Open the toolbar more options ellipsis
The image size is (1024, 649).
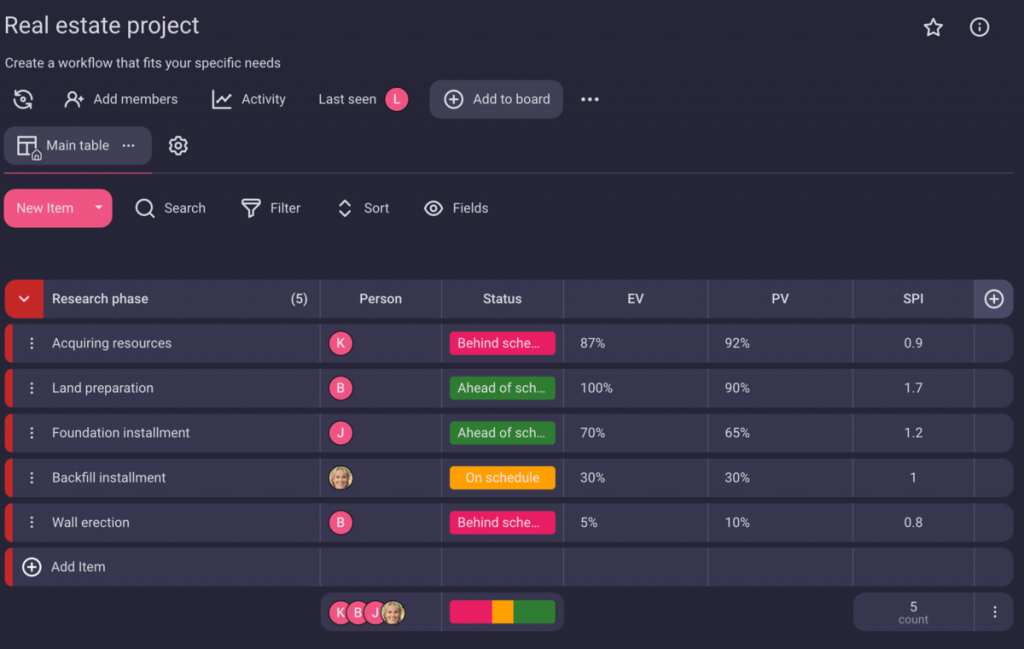pyautogui.click(x=590, y=99)
